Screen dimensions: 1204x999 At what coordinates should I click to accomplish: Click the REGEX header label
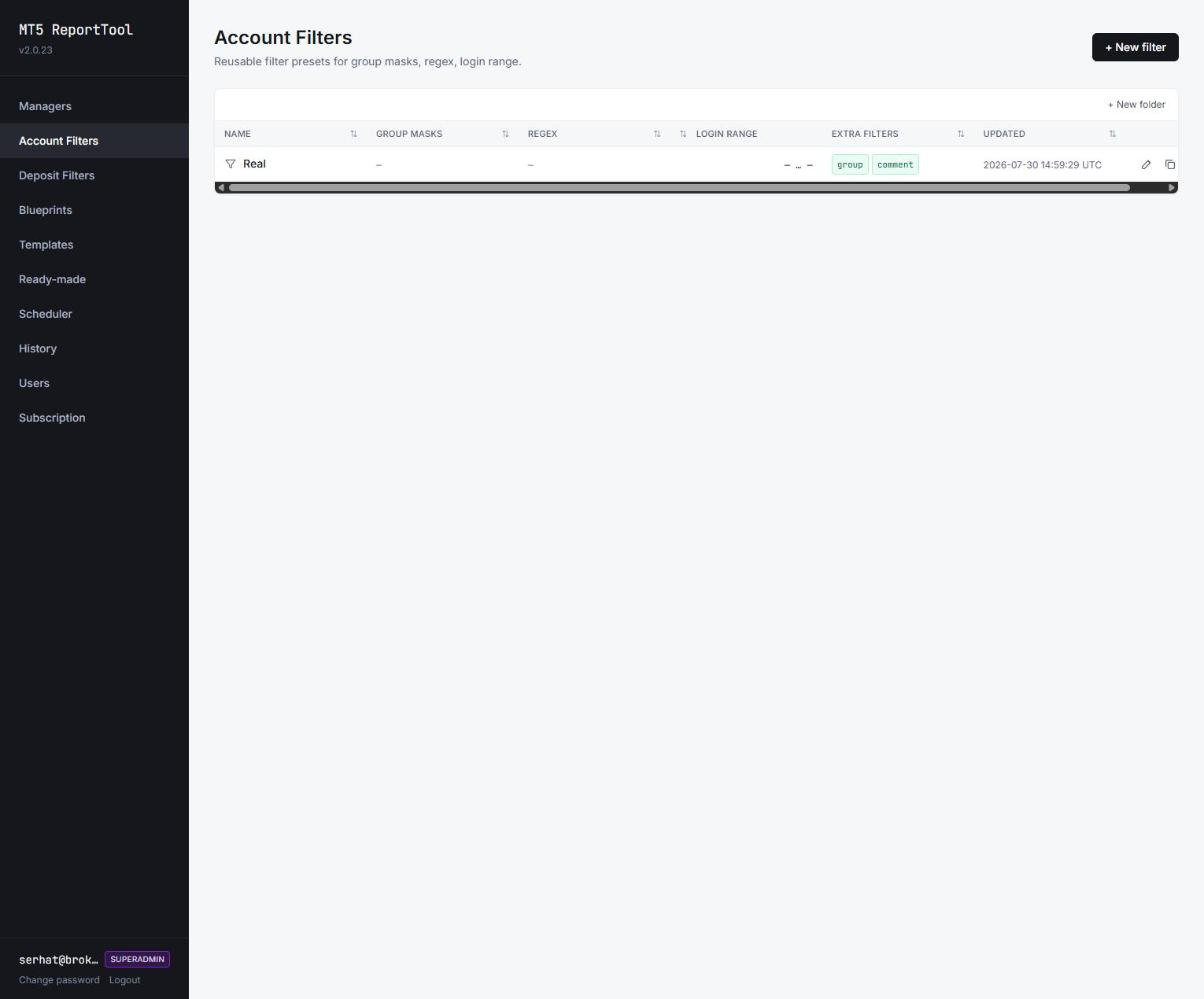[542, 134]
